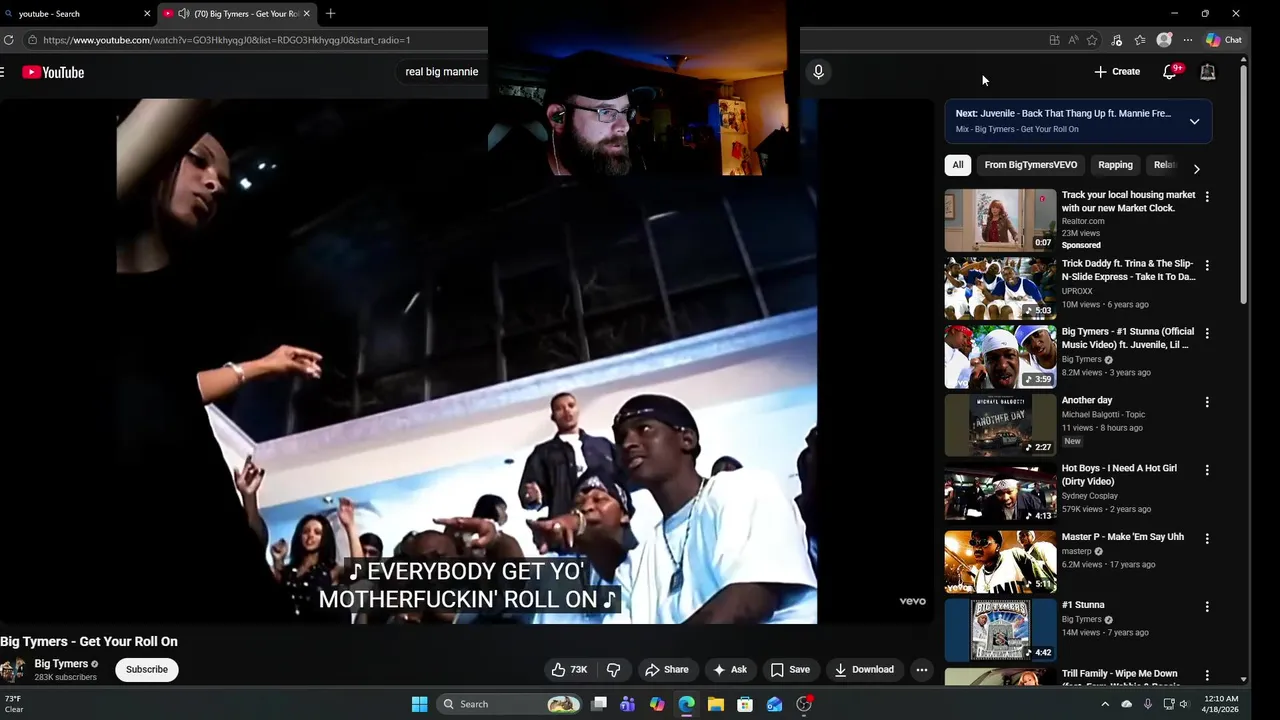Screen dimensions: 1280x720
Task: Subscribe to Big Tymers channel
Action: [x=147, y=670]
